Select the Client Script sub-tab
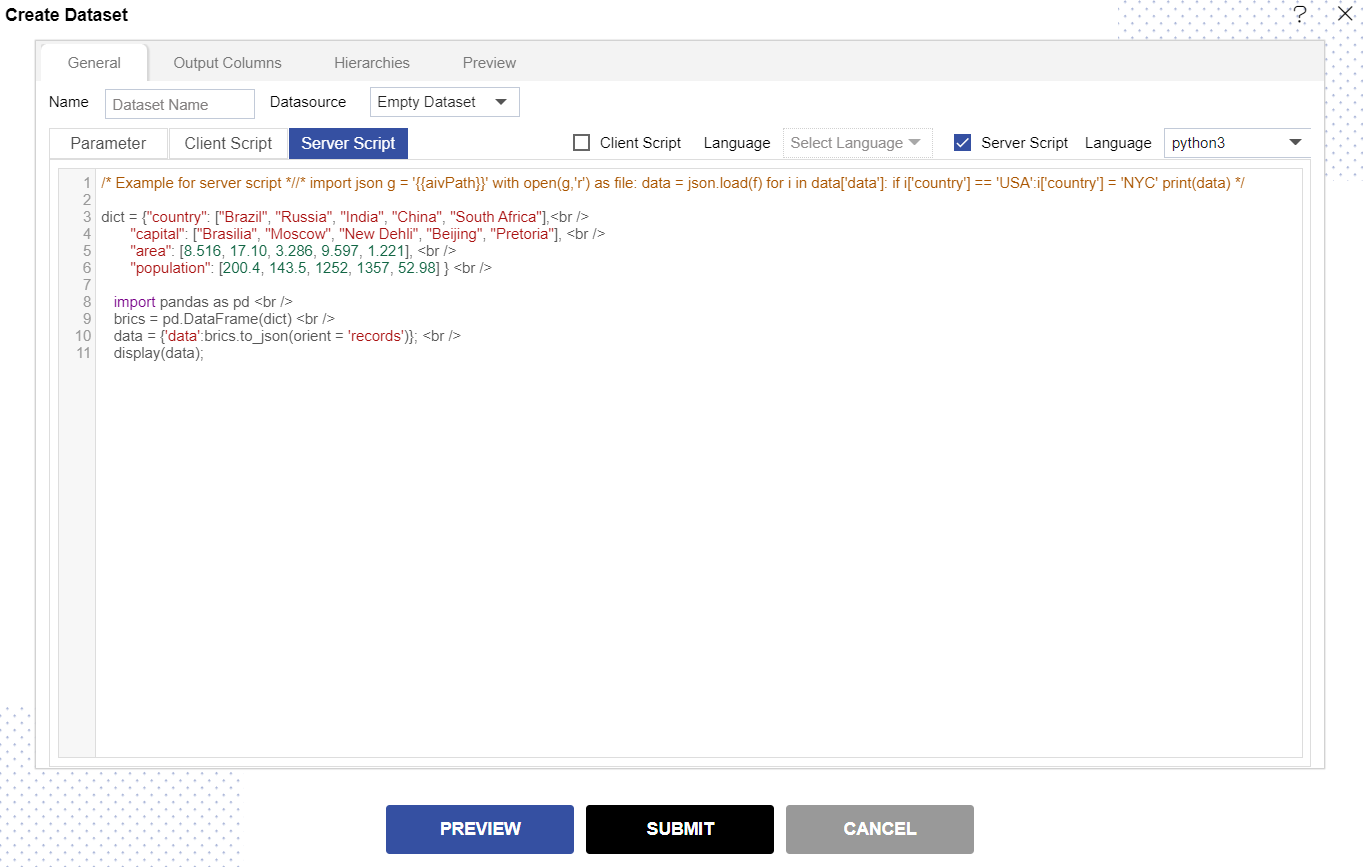This screenshot has width=1363, height=867. (228, 143)
